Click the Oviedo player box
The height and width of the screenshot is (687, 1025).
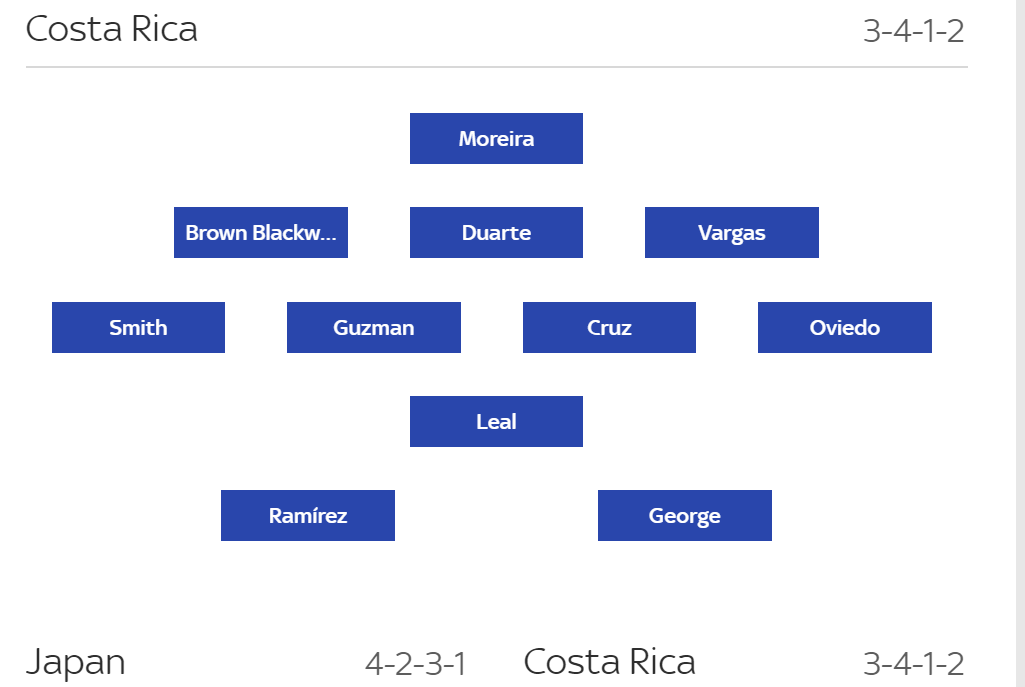(845, 328)
